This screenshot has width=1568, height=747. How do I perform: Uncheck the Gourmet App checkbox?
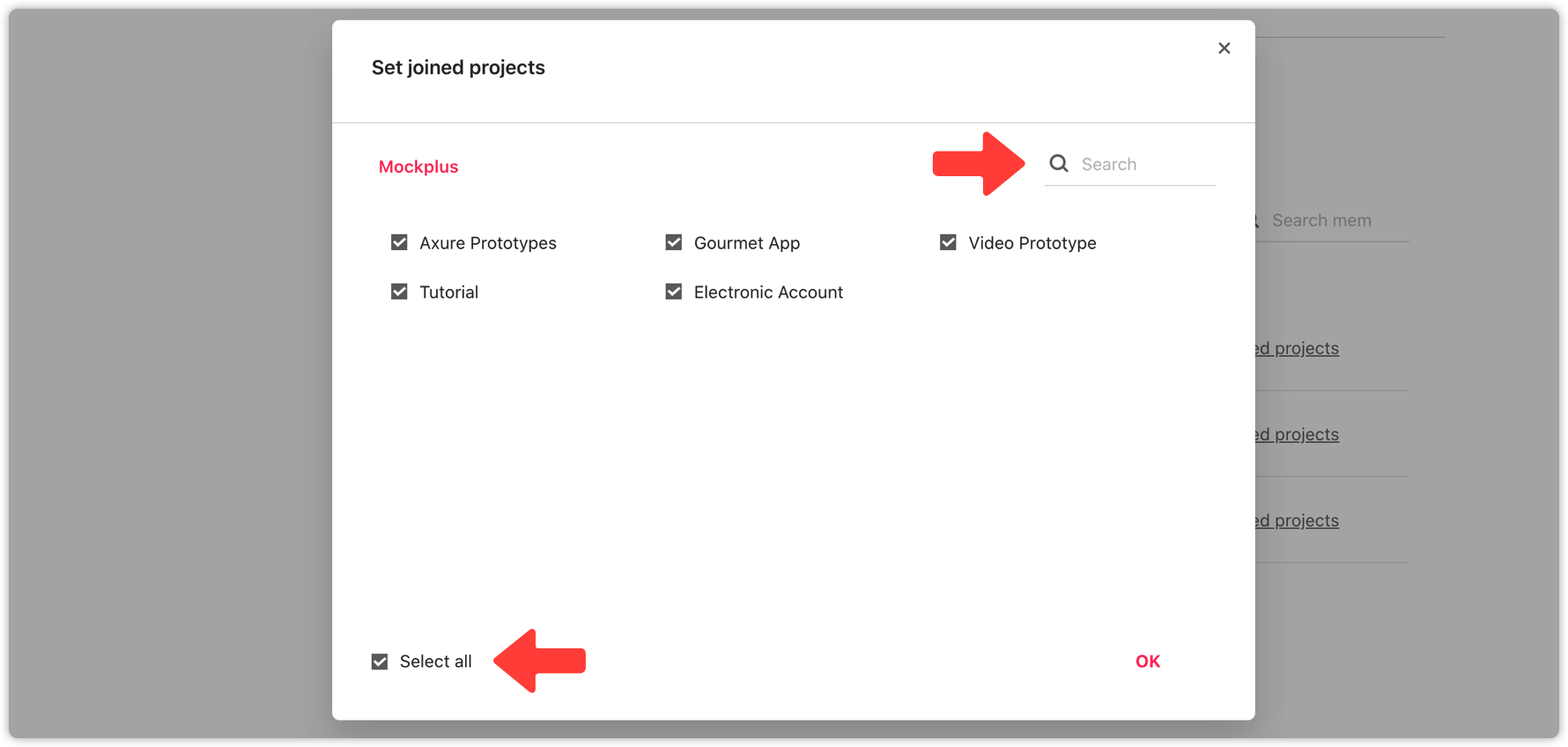pos(674,242)
